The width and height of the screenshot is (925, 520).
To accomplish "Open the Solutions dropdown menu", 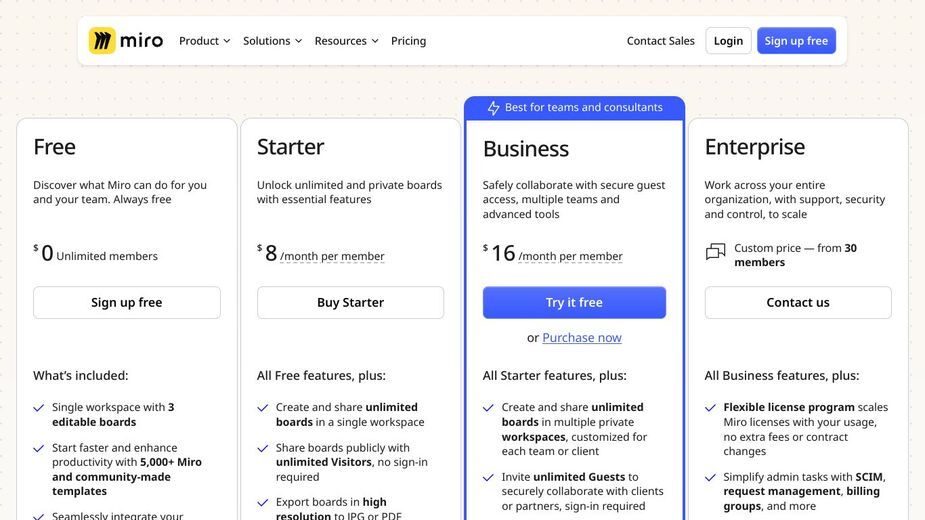I will pos(273,41).
